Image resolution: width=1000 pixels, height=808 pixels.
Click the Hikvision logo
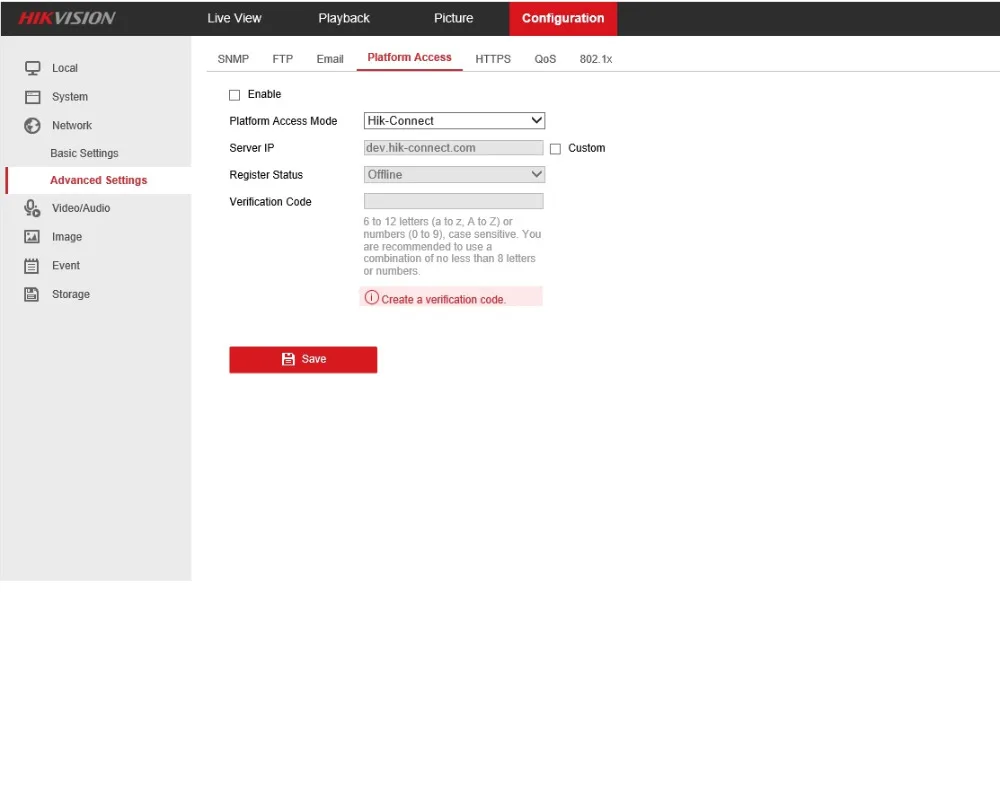click(x=67, y=18)
